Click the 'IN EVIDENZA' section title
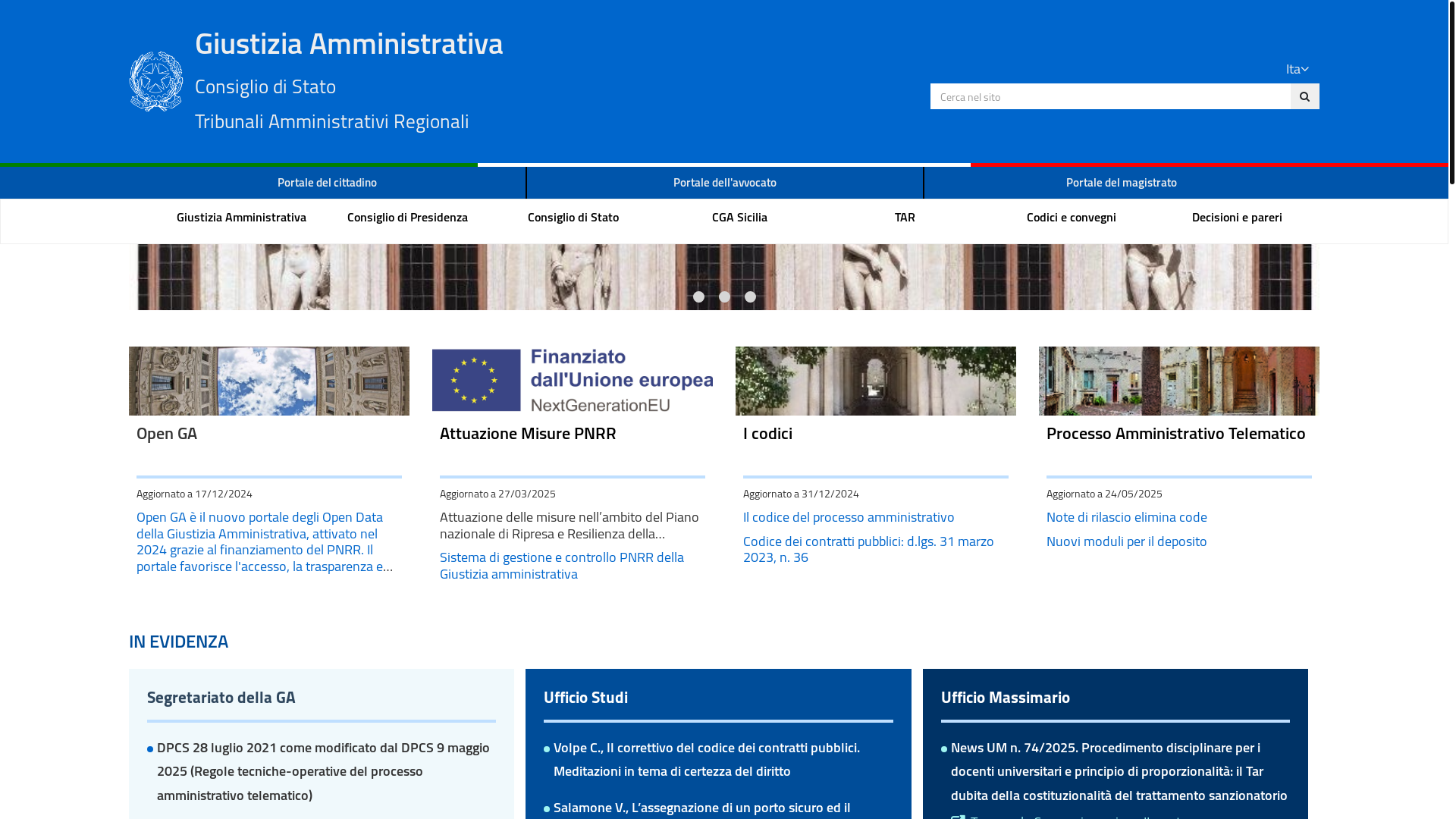The height and width of the screenshot is (819, 1456). (x=178, y=642)
